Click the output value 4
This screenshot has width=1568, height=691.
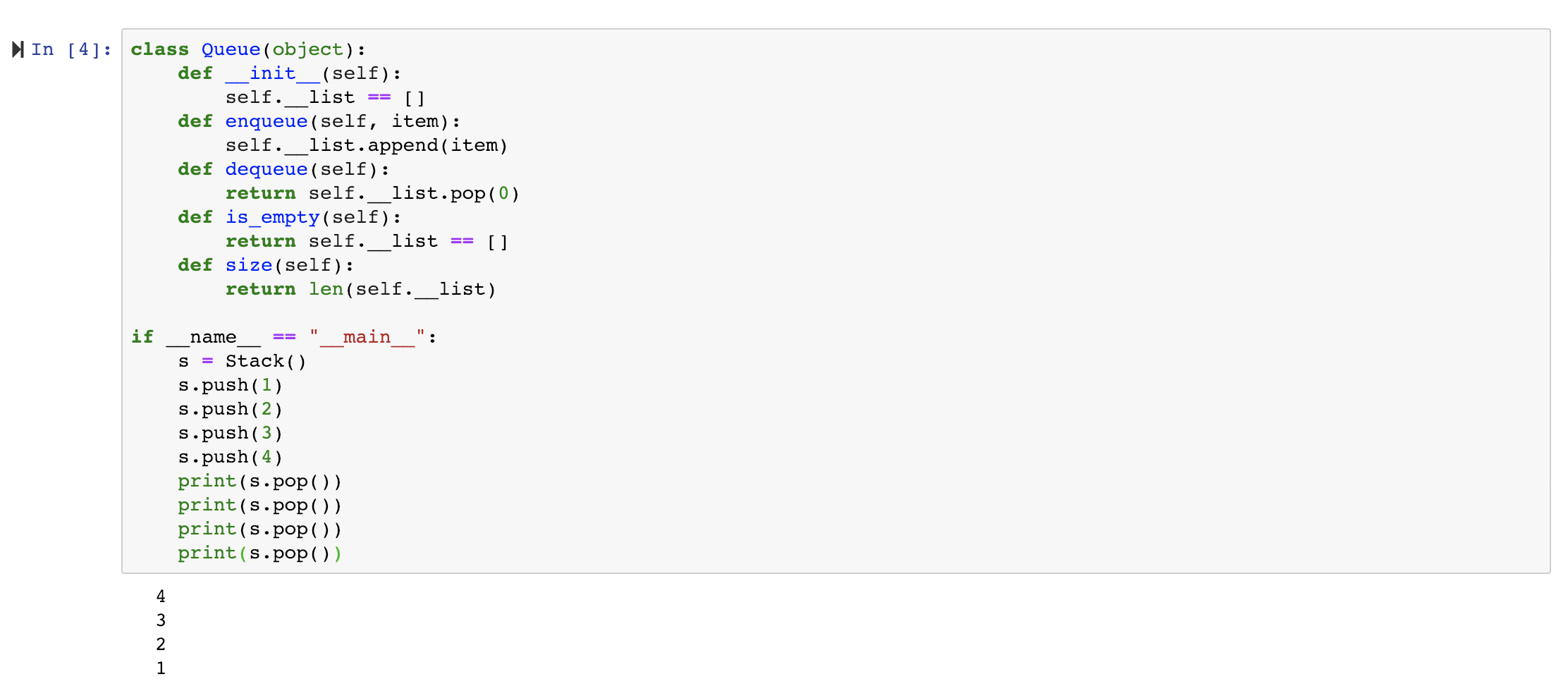click(x=161, y=597)
